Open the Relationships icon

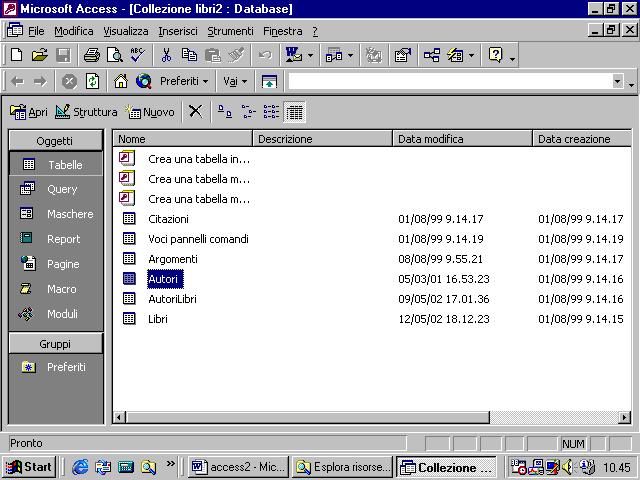pyautogui.click(x=431, y=55)
